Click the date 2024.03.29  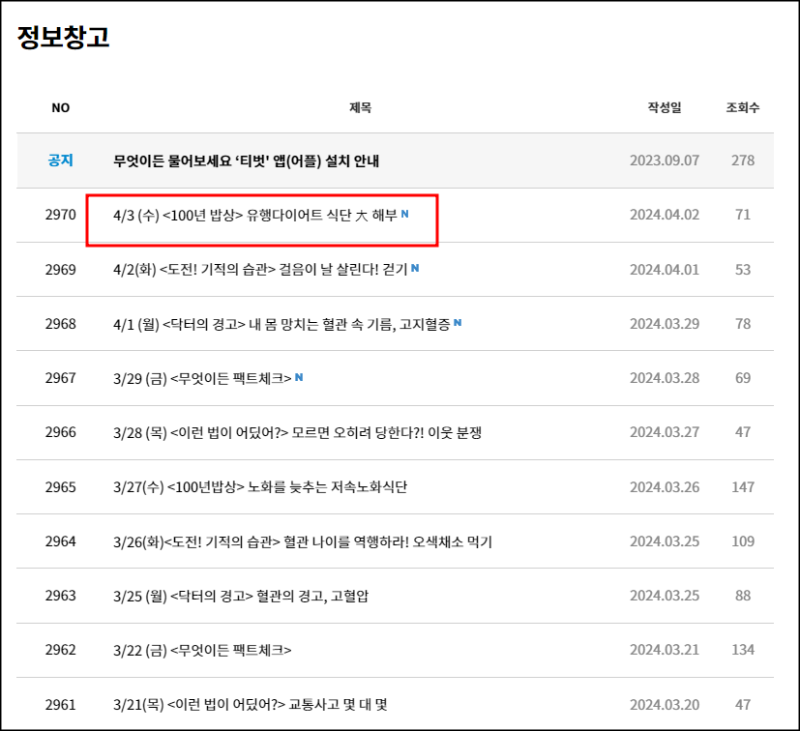click(664, 324)
